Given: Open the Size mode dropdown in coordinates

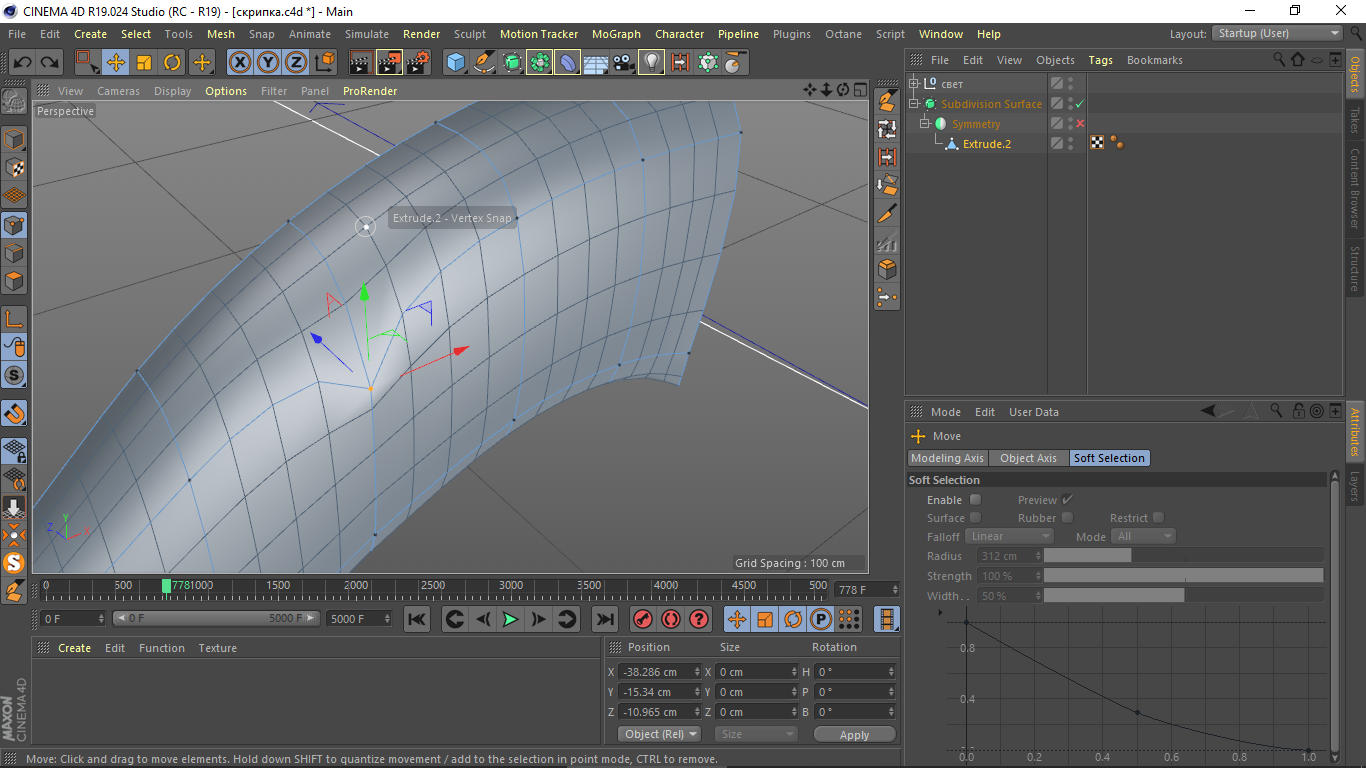Looking at the screenshot, I should (x=756, y=734).
